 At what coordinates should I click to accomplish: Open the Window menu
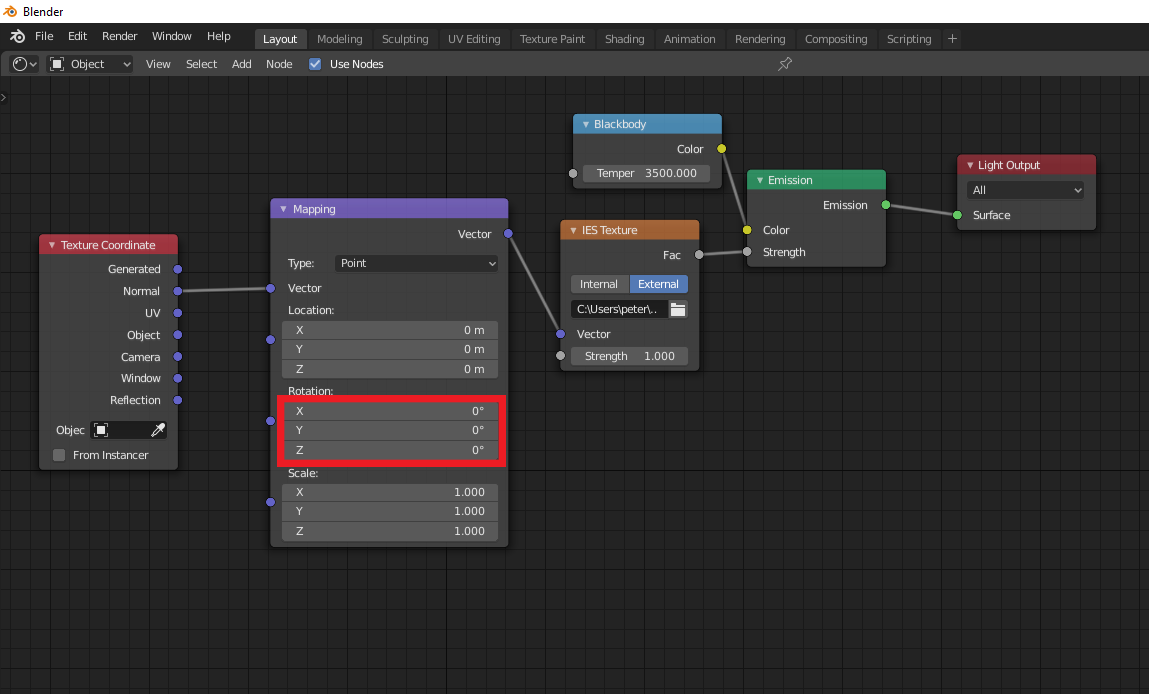(x=171, y=37)
